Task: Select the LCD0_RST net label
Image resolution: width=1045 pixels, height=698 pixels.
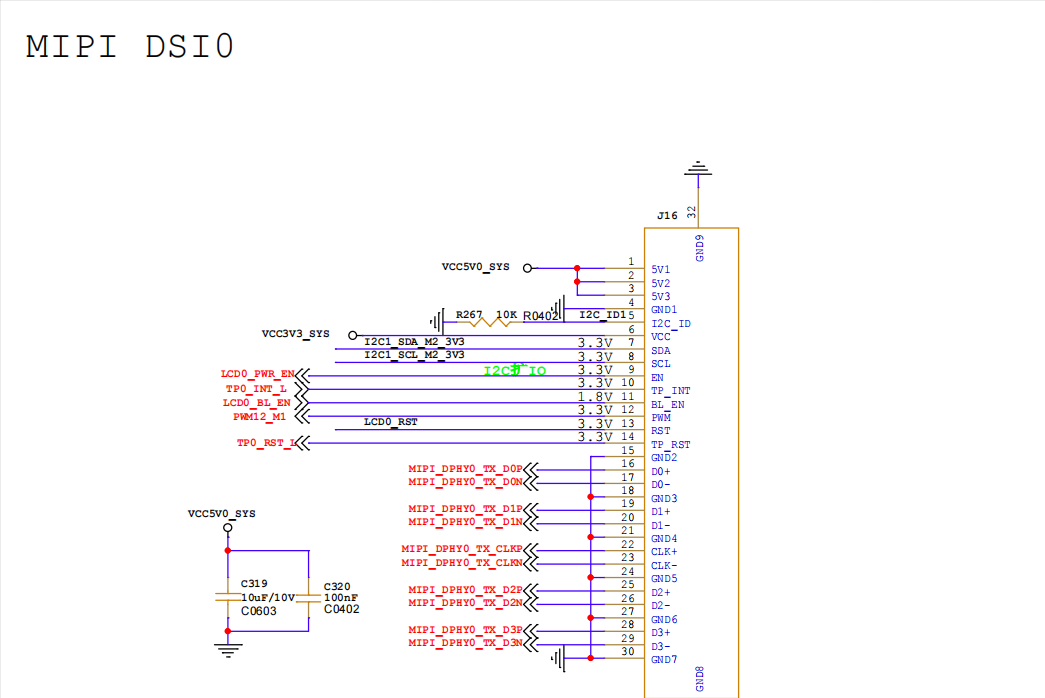Action: (391, 422)
